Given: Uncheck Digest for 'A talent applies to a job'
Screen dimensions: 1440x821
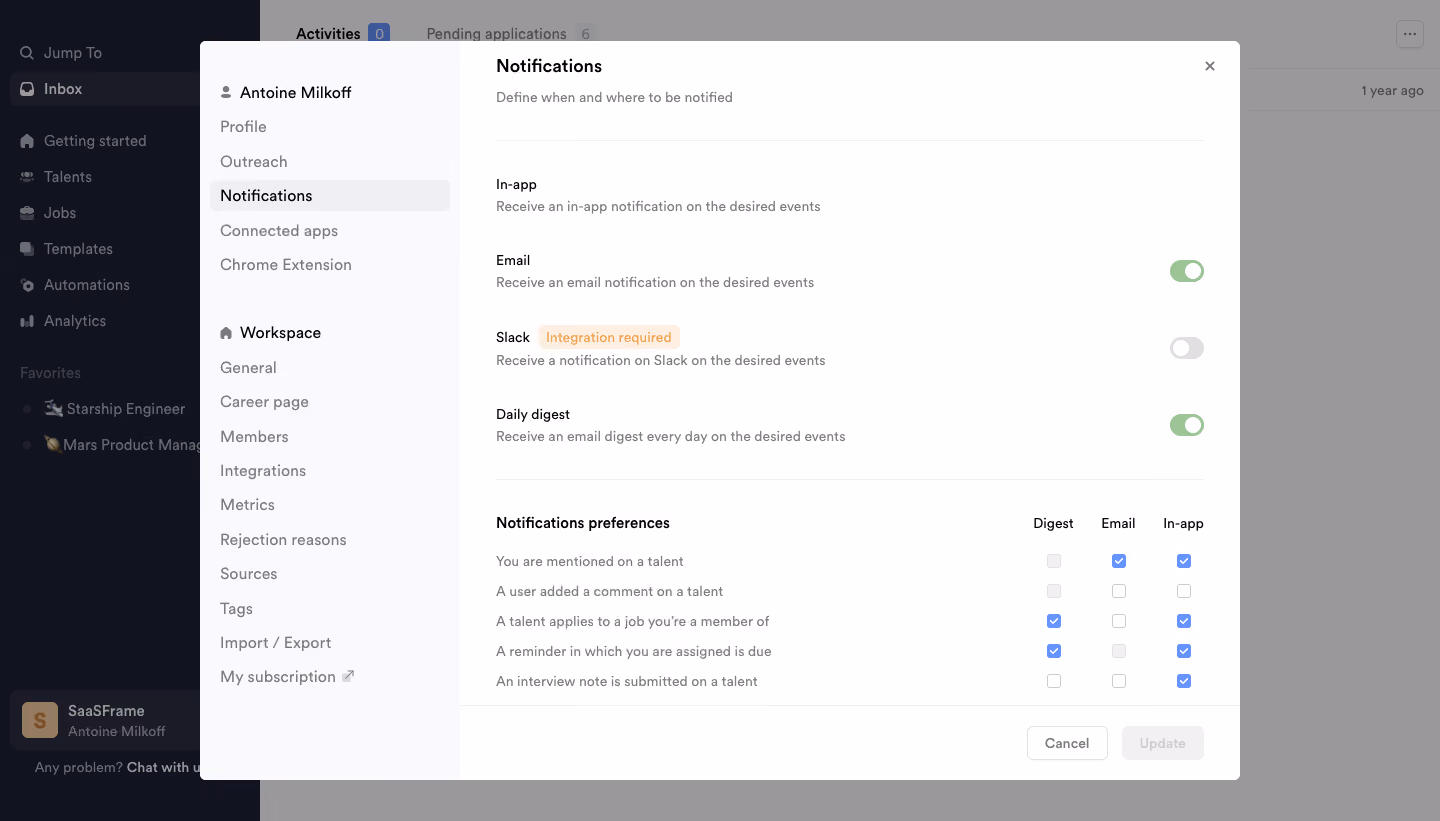Looking at the screenshot, I should click(1054, 621).
